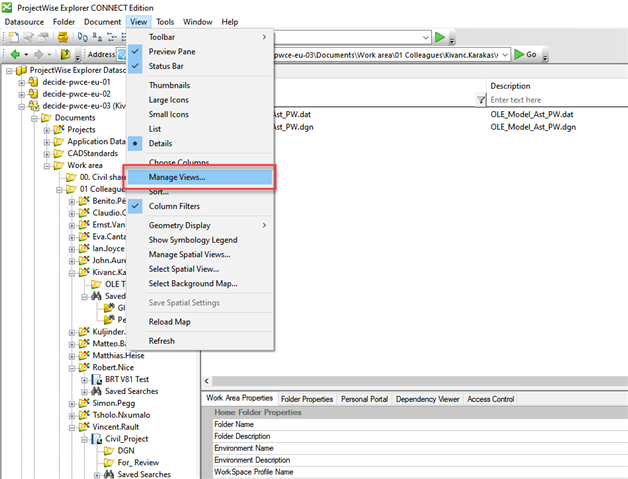This screenshot has width=628, height=479.
Task: Click the decide-pwce-eu-02 datasource icon
Action: click(x=34, y=94)
